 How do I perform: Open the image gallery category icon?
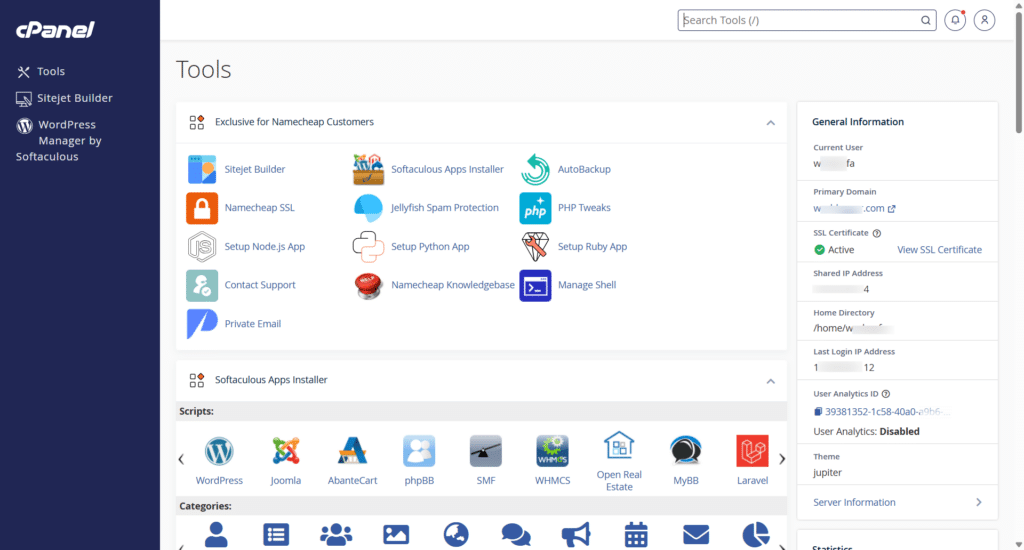396,535
